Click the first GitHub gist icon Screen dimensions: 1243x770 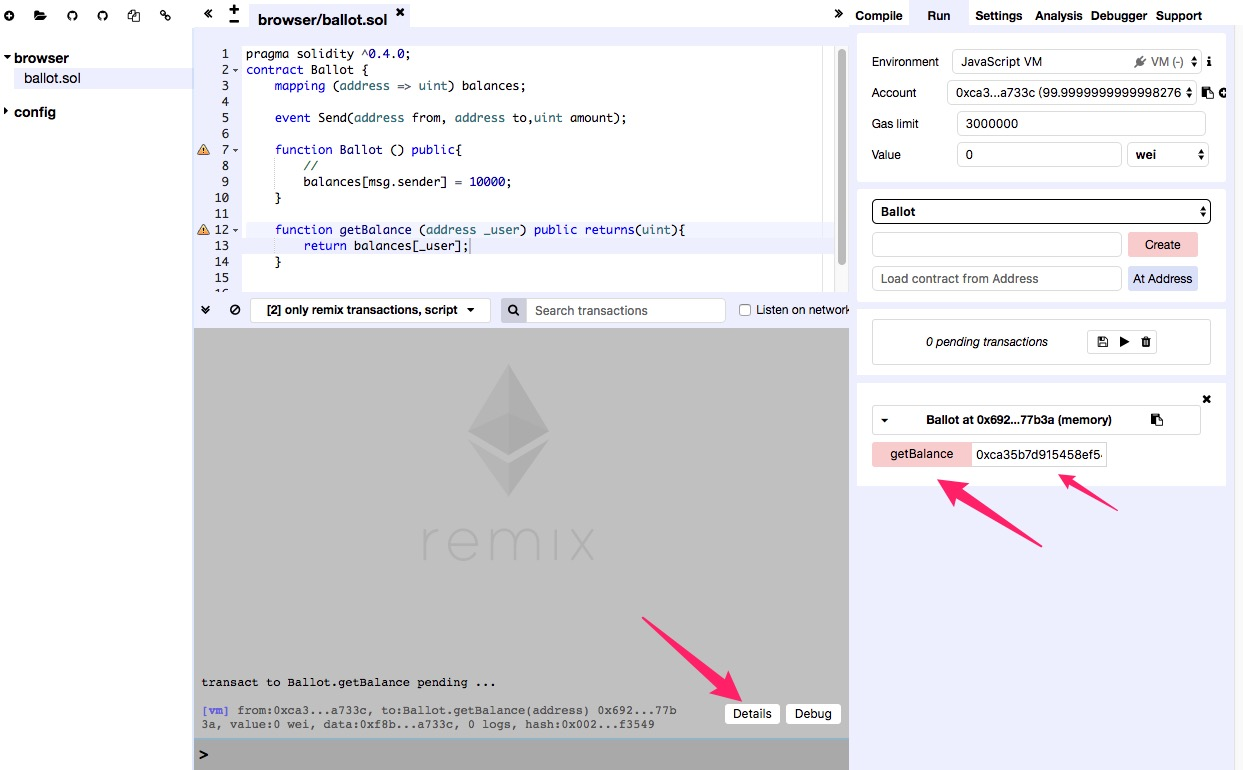(x=72, y=16)
